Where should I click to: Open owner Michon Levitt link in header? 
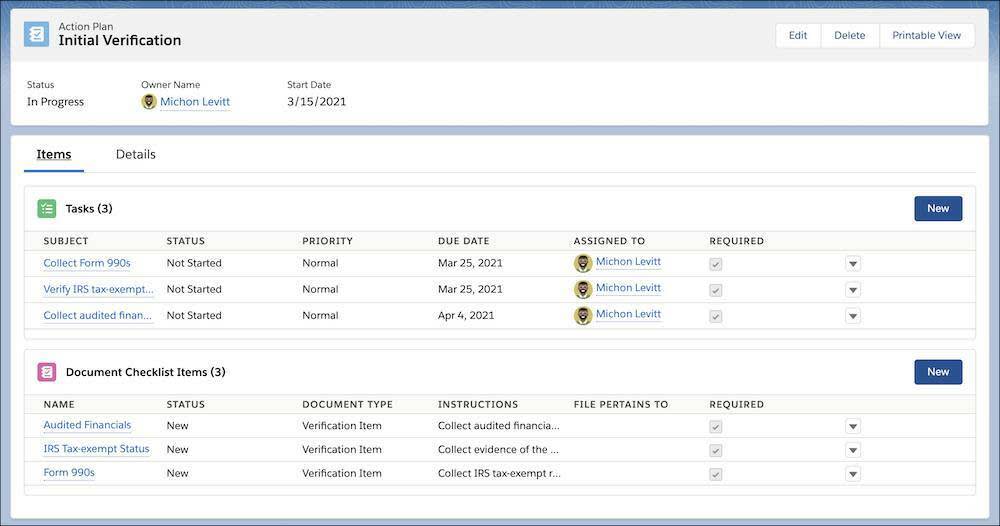tap(195, 102)
